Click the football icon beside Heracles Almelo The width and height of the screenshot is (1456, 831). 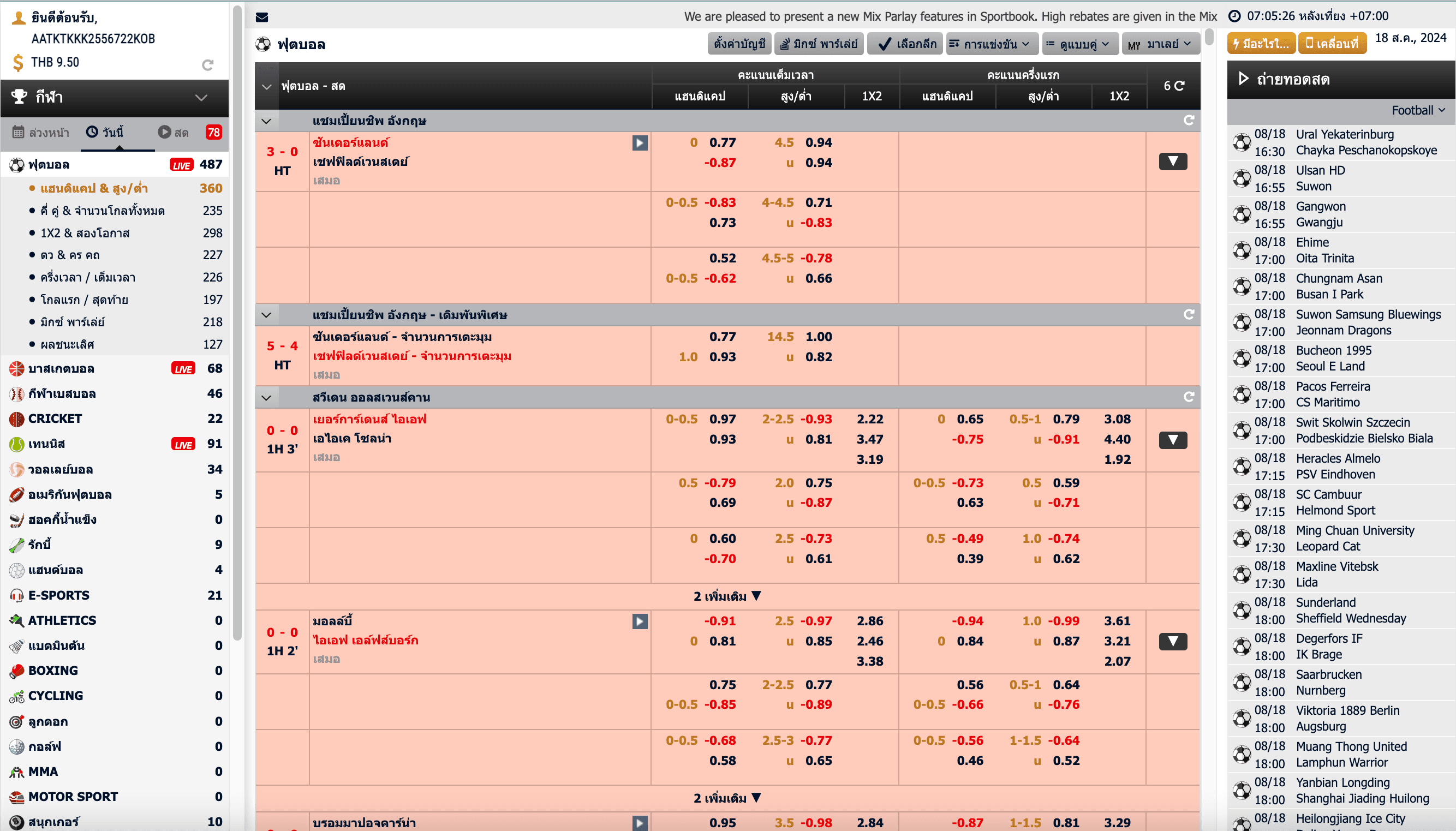coord(1242,467)
